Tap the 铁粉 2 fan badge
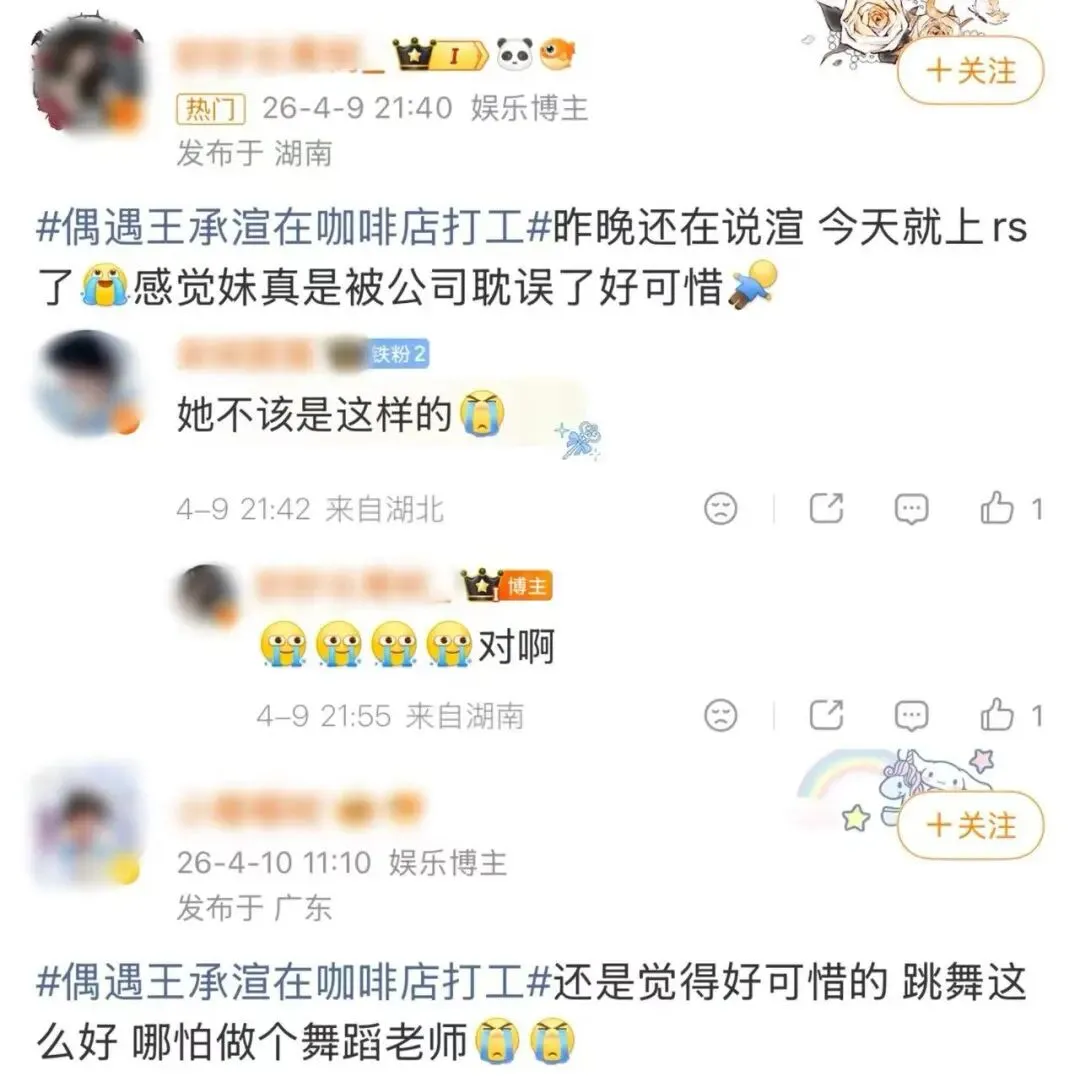1080x1082 pixels. point(398,354)
